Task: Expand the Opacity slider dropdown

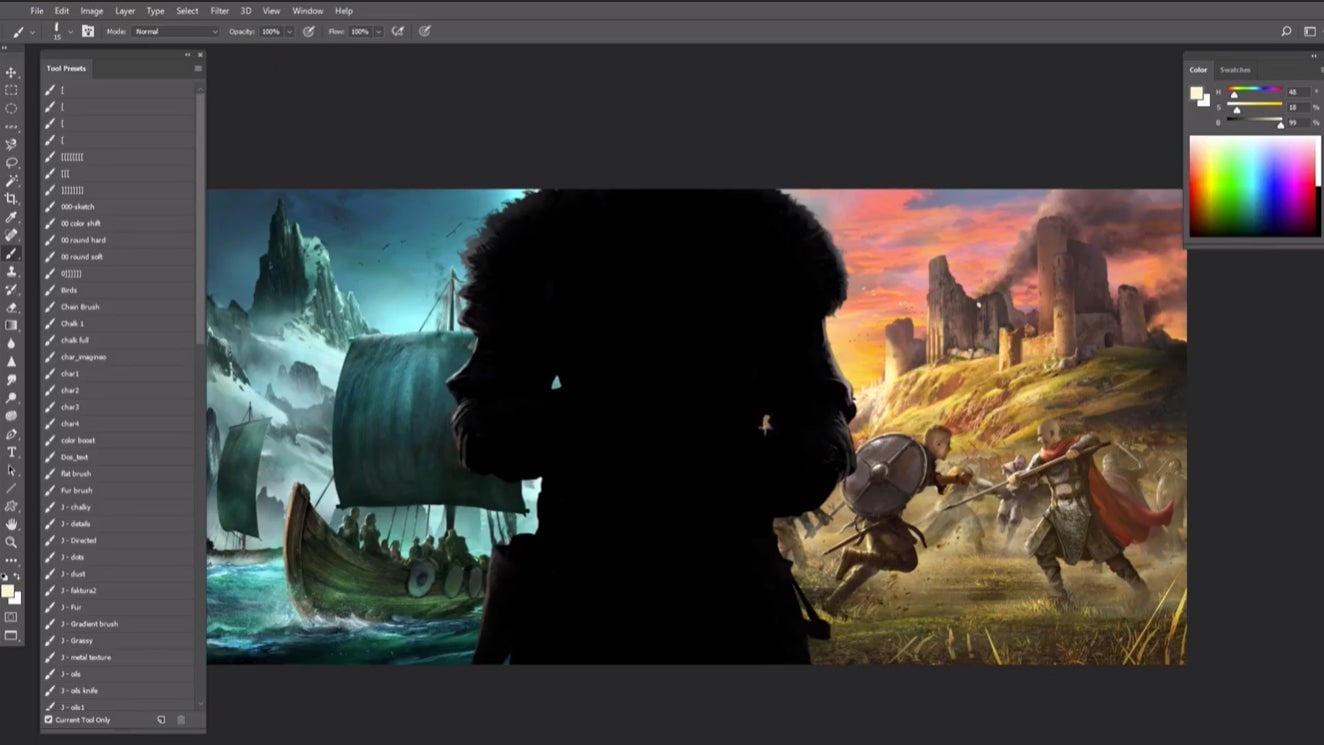Action: (x=290, y=31)
